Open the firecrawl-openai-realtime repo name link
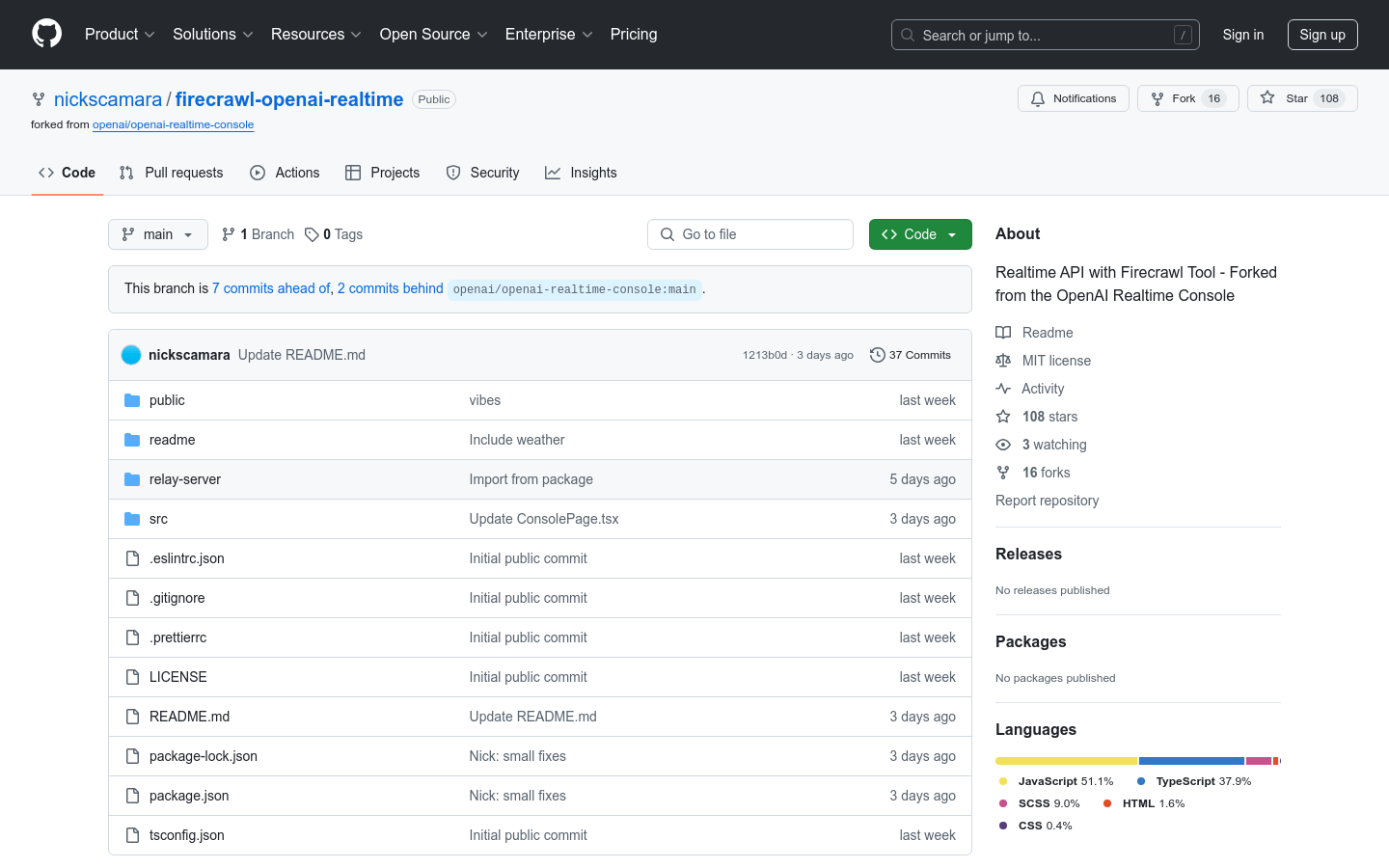 click(x=289, y=99)
